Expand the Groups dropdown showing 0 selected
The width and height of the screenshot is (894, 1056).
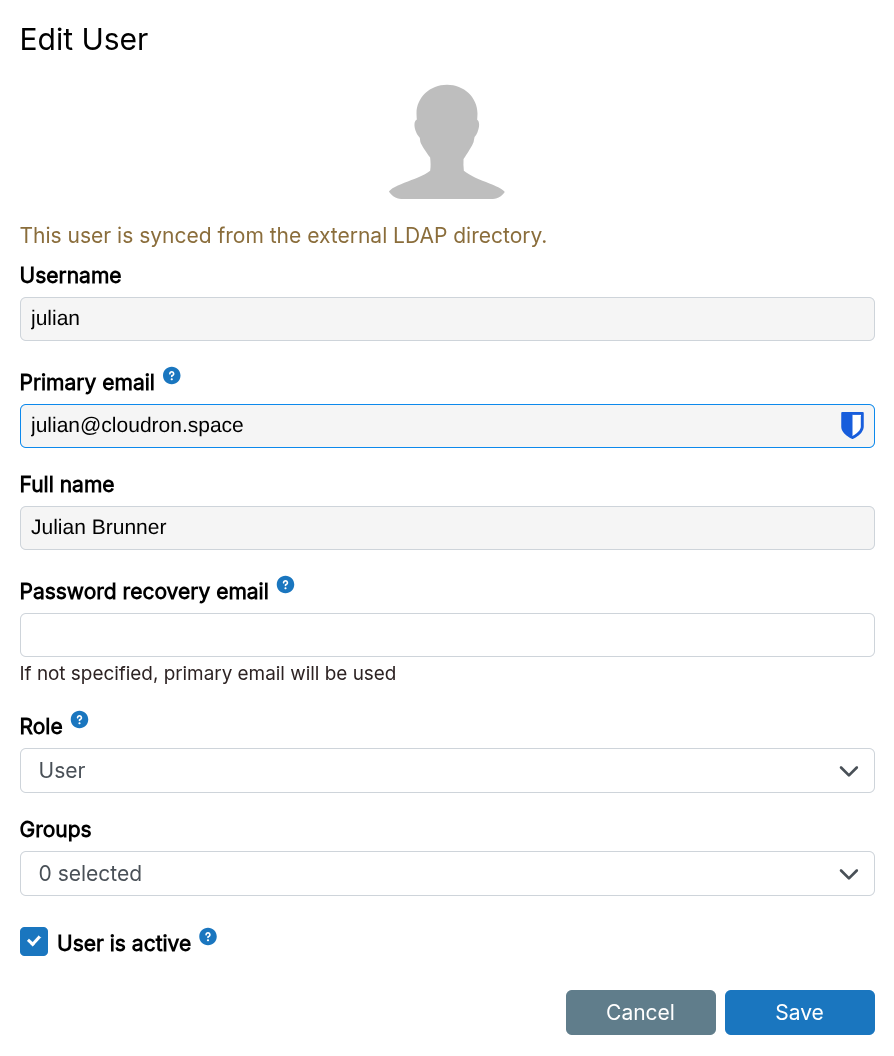[x=447, y=874]
